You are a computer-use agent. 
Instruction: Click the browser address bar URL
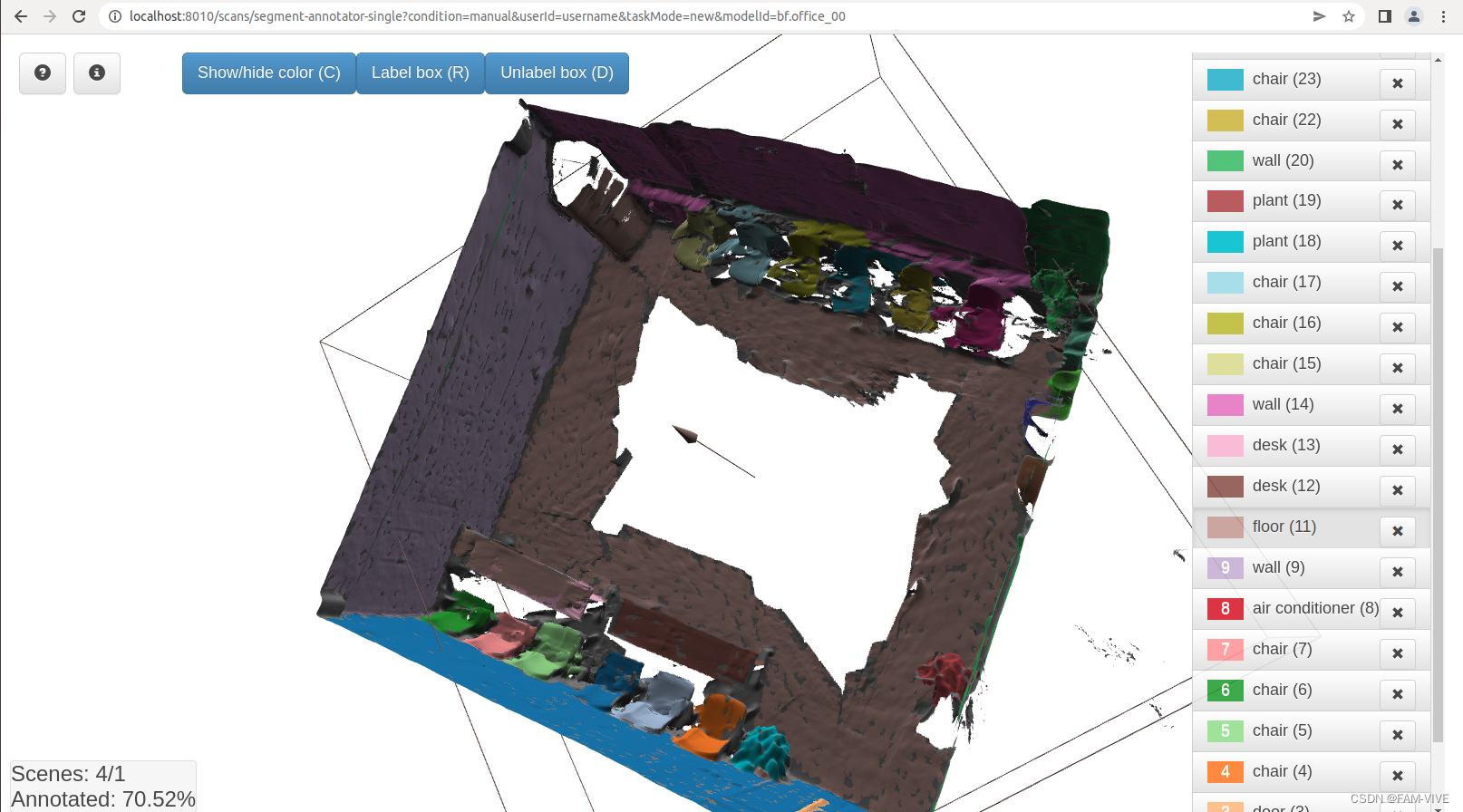coord(487,16)
